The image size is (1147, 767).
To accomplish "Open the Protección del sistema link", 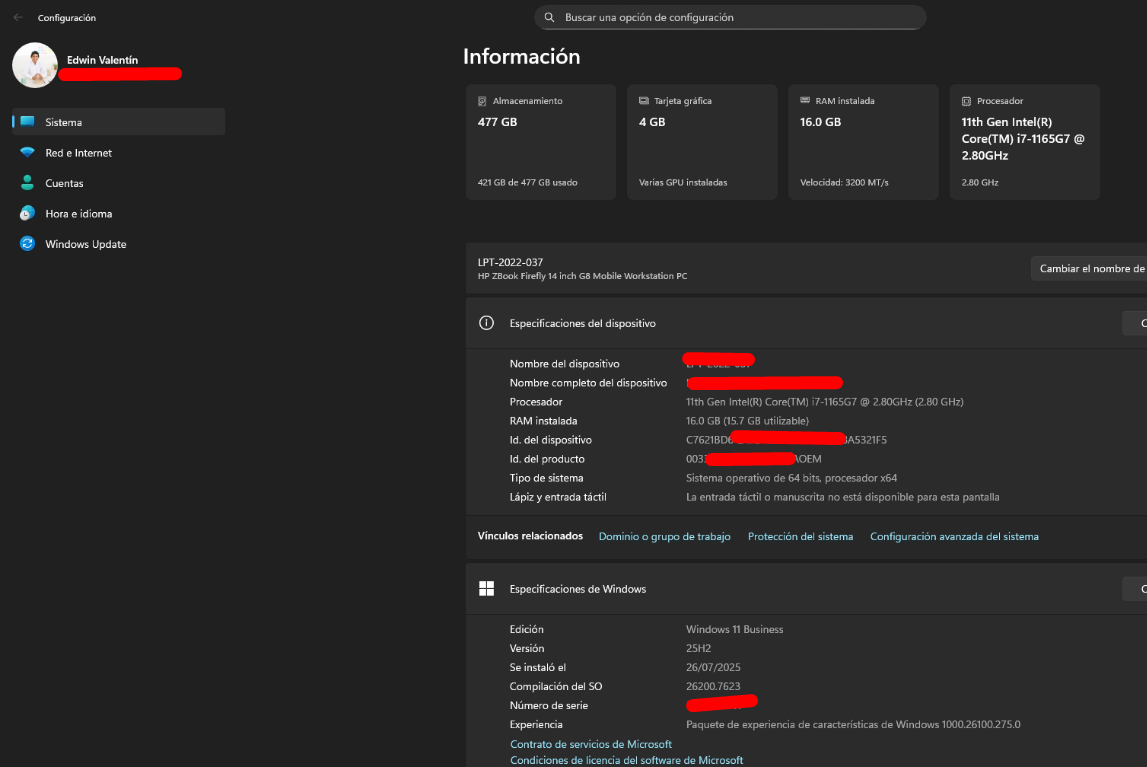I will pyautogui.click(x=800, y=537).
